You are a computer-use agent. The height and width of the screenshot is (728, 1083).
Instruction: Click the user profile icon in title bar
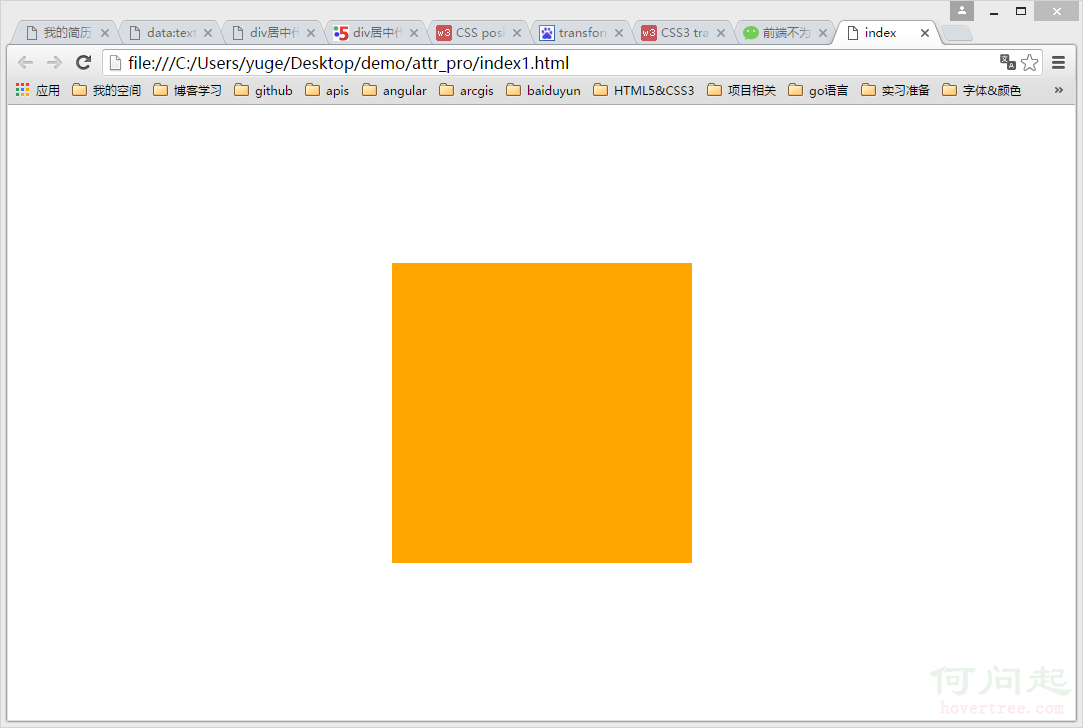click(962, 11)
